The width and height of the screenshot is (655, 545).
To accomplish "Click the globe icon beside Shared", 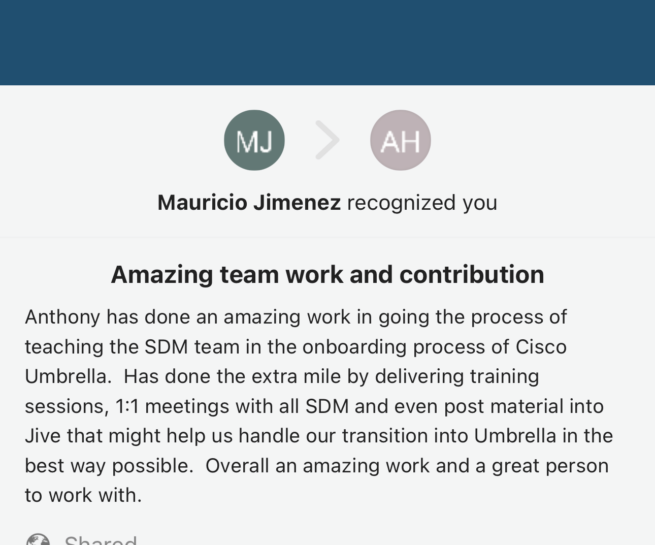I will pyautogui.click(x=38, y=541).
